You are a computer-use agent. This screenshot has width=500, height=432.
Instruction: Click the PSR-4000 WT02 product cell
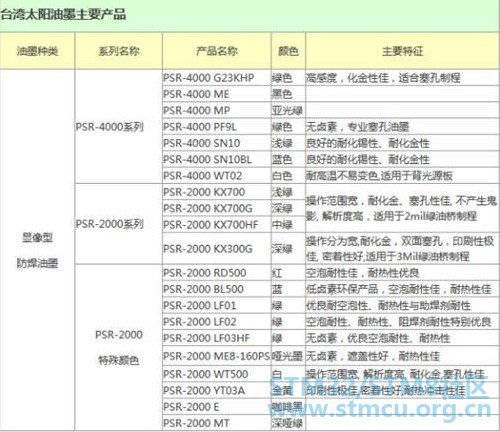pyautogui.click(x=217, y=176)
